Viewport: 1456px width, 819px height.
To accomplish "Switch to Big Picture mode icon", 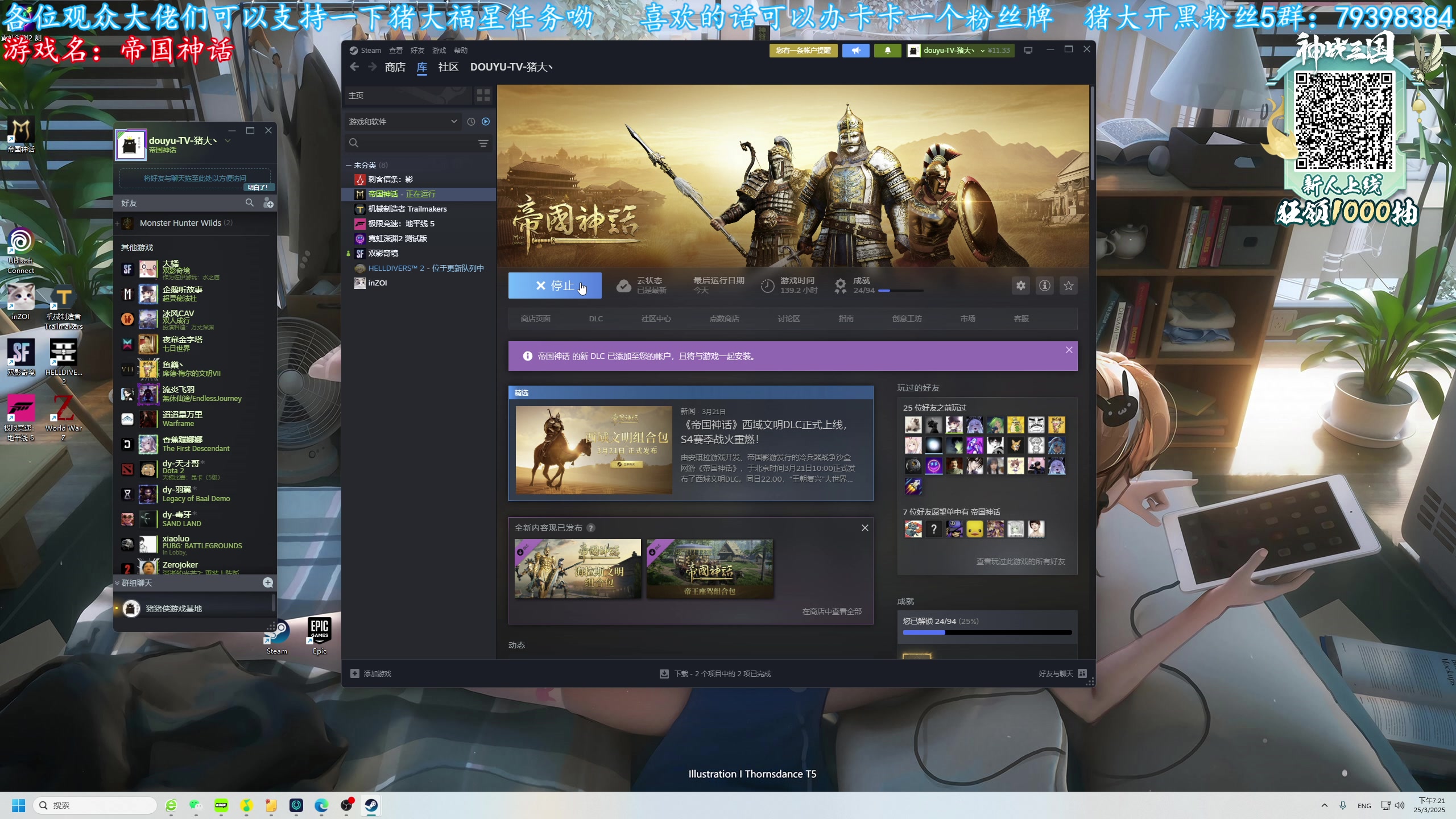I will pyautogui.click(x=1028, y=51).
